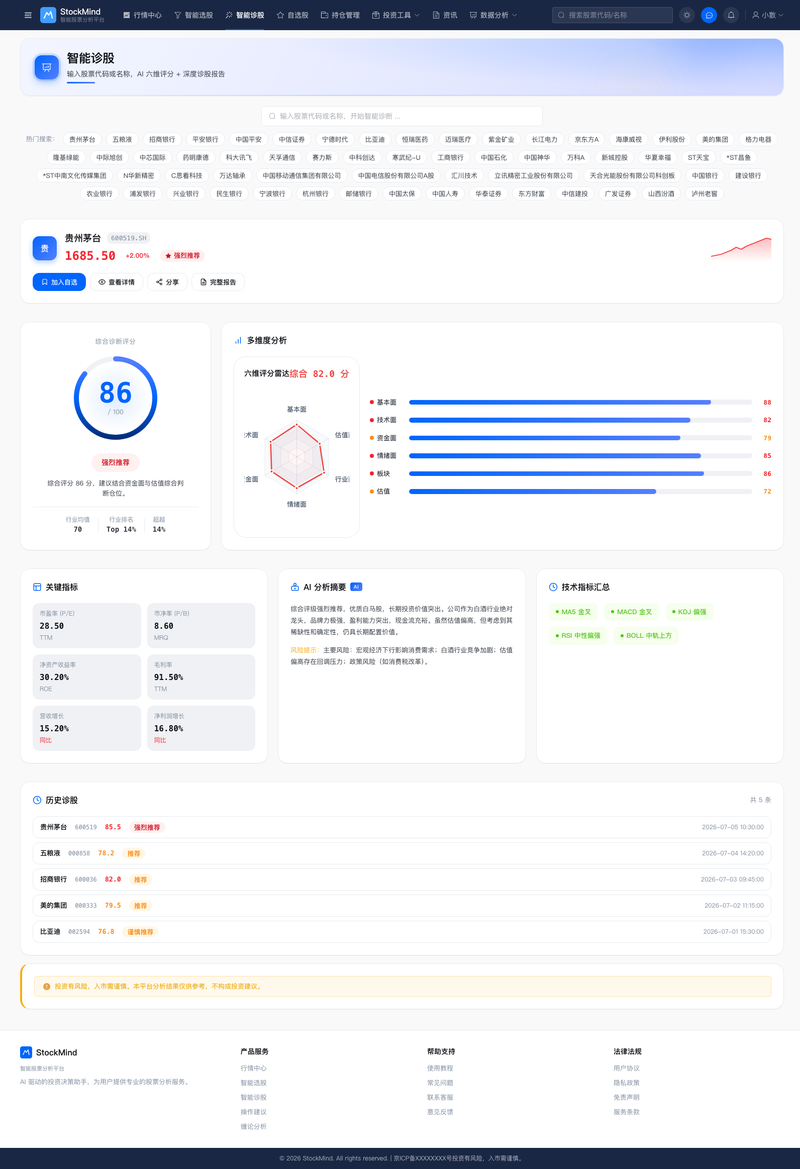800x1169 pixels.
Task: Click the StockMind logo icon
Action: click(48, 15)
